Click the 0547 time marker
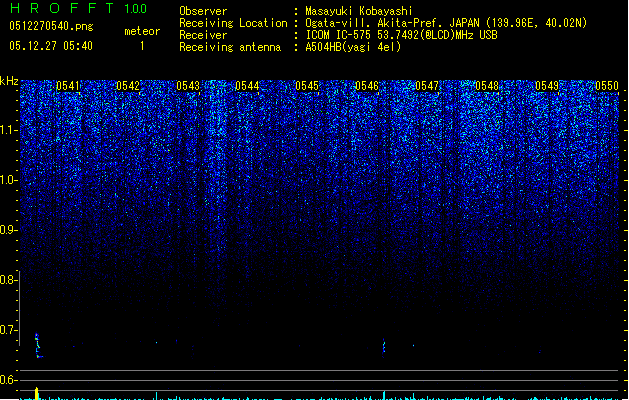629x400 pixels. (x=427, y=86)
